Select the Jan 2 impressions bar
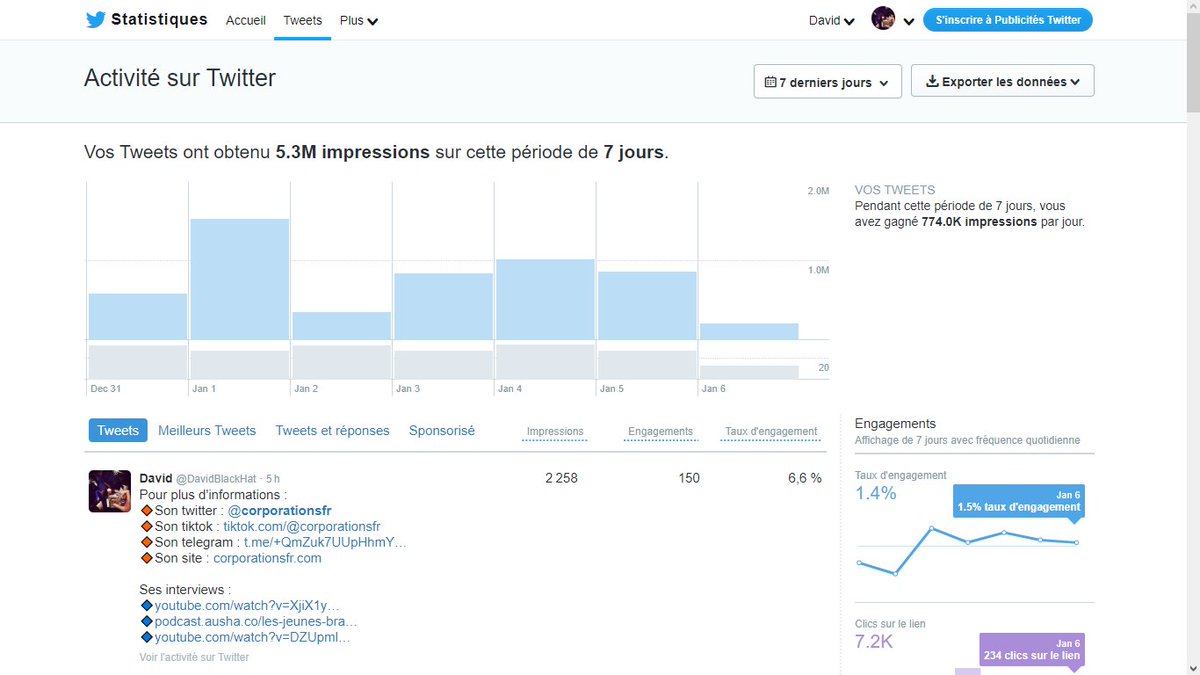Screen dimensions: 1200x675 [342, 326]
